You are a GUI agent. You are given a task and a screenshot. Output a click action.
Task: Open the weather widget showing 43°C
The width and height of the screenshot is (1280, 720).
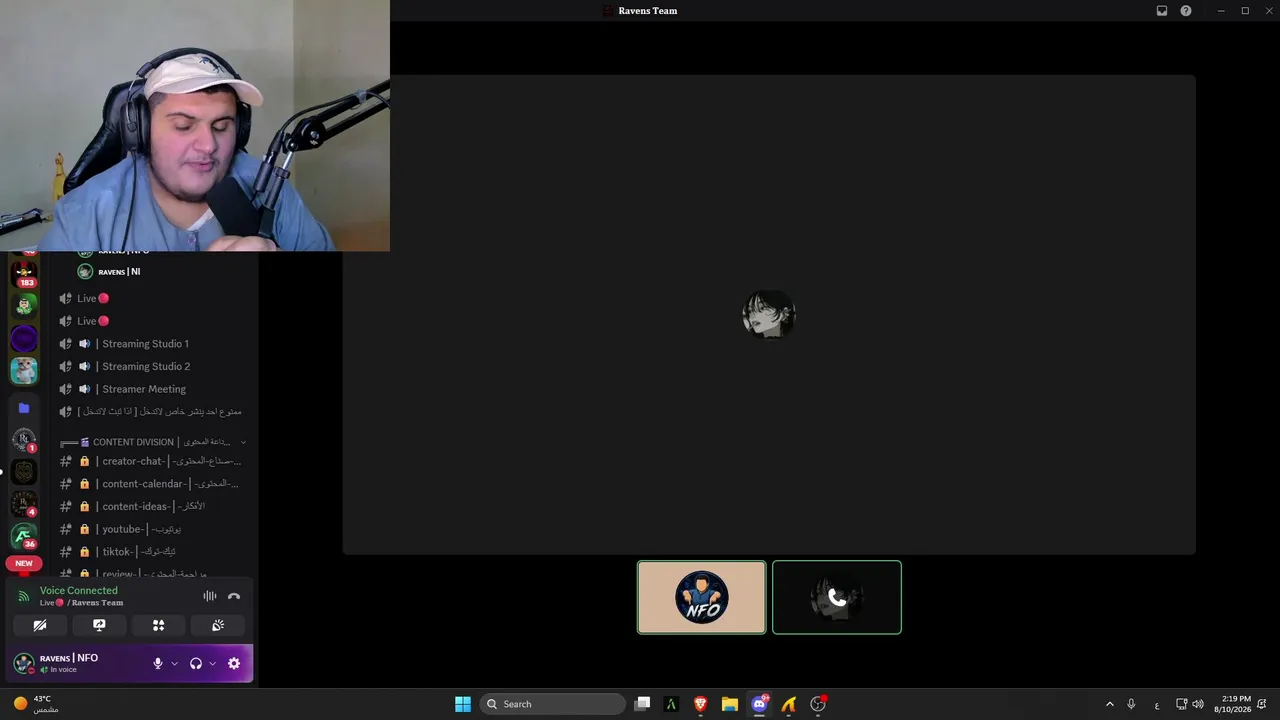click(36, 704)
